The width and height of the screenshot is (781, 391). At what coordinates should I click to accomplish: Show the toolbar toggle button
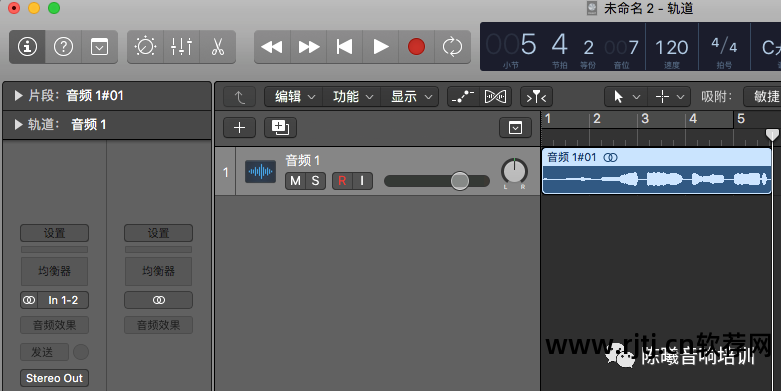99,47
